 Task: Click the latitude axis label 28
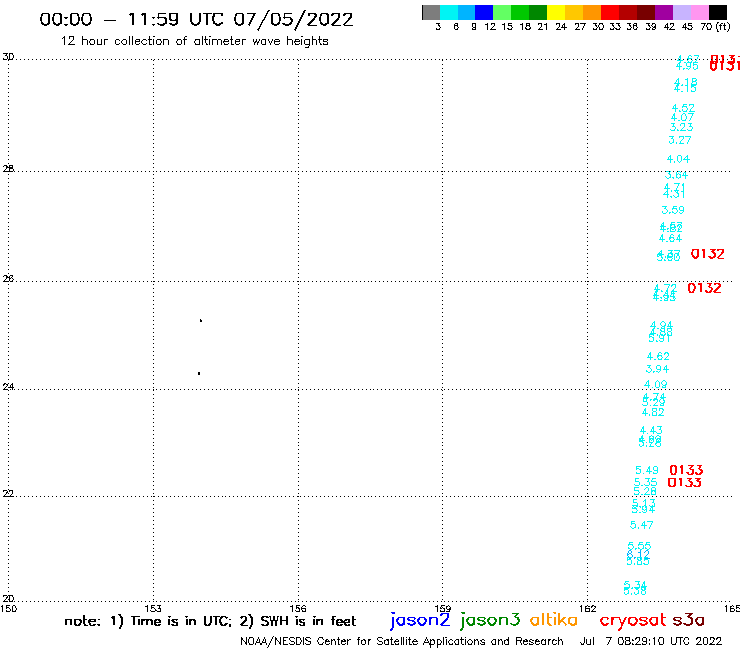coord(8,169)
